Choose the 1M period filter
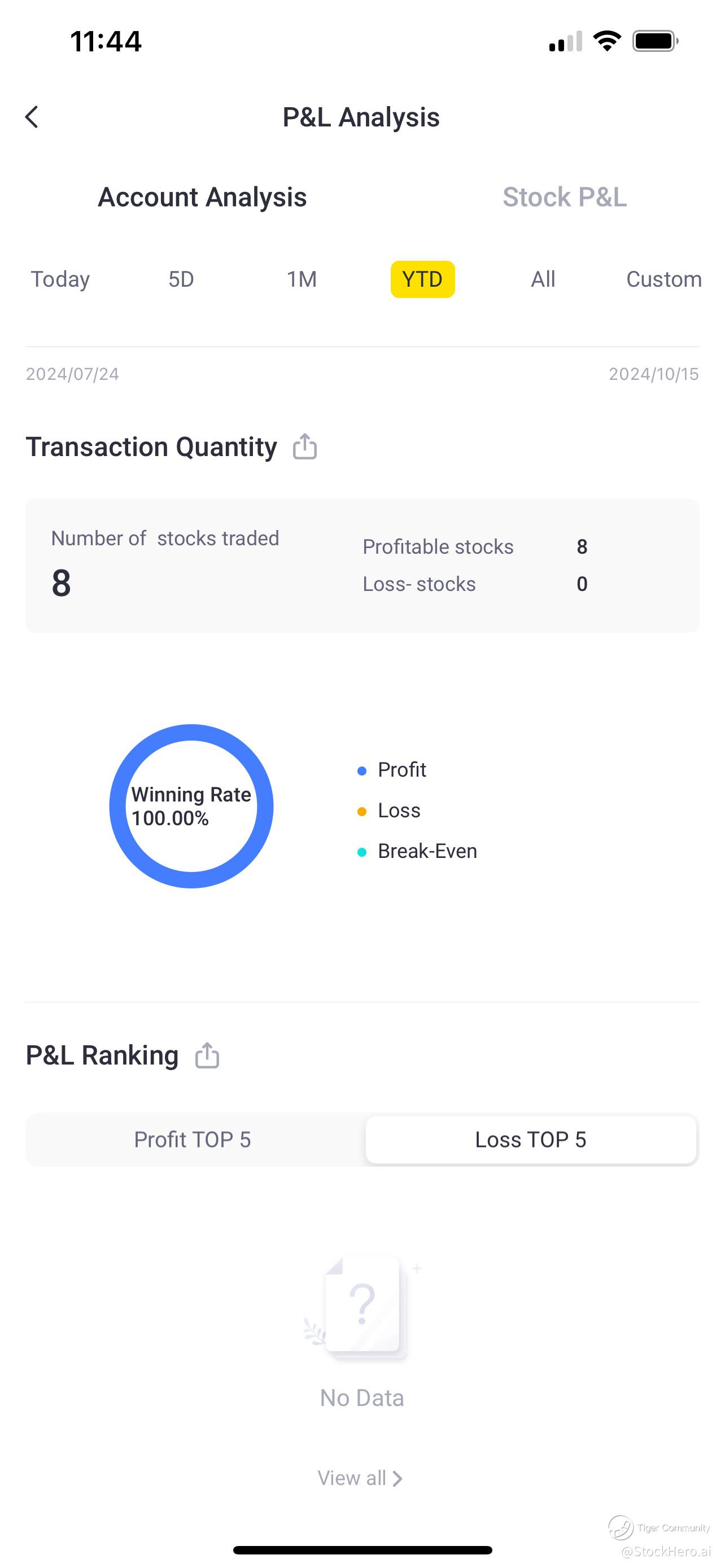This screenshot has width=725, height=1568. pos(302,279)
